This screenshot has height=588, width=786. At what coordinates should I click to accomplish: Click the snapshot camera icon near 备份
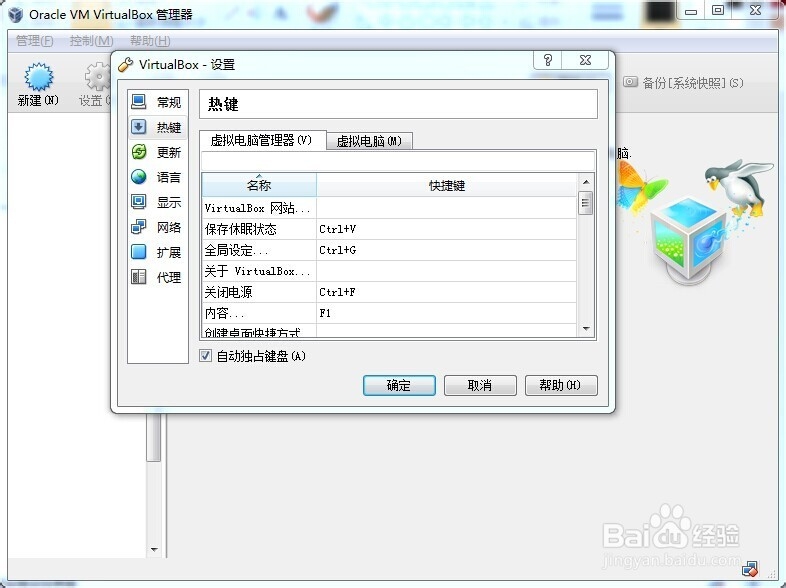(630, 82)
